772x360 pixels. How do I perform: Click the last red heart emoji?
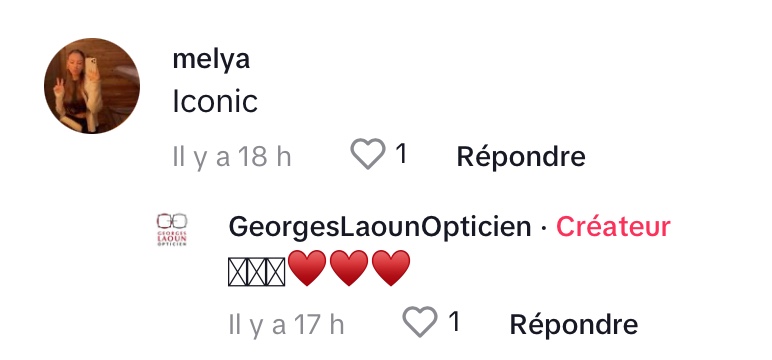coord(391,268)
